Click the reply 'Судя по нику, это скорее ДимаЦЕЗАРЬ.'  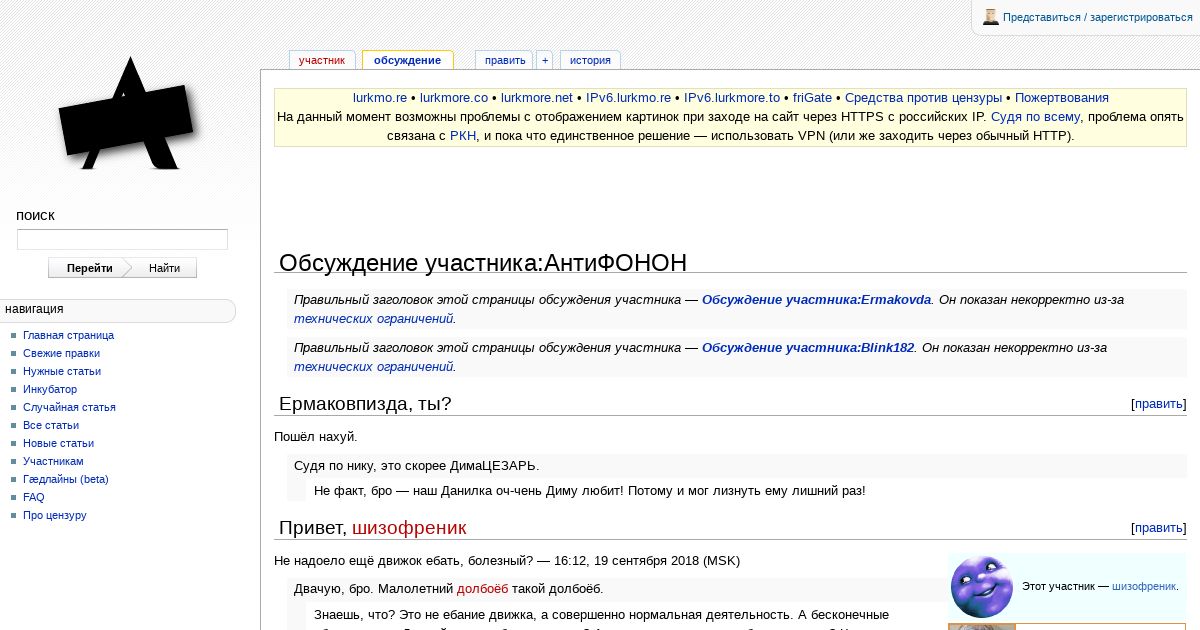[x=416, y=466]
